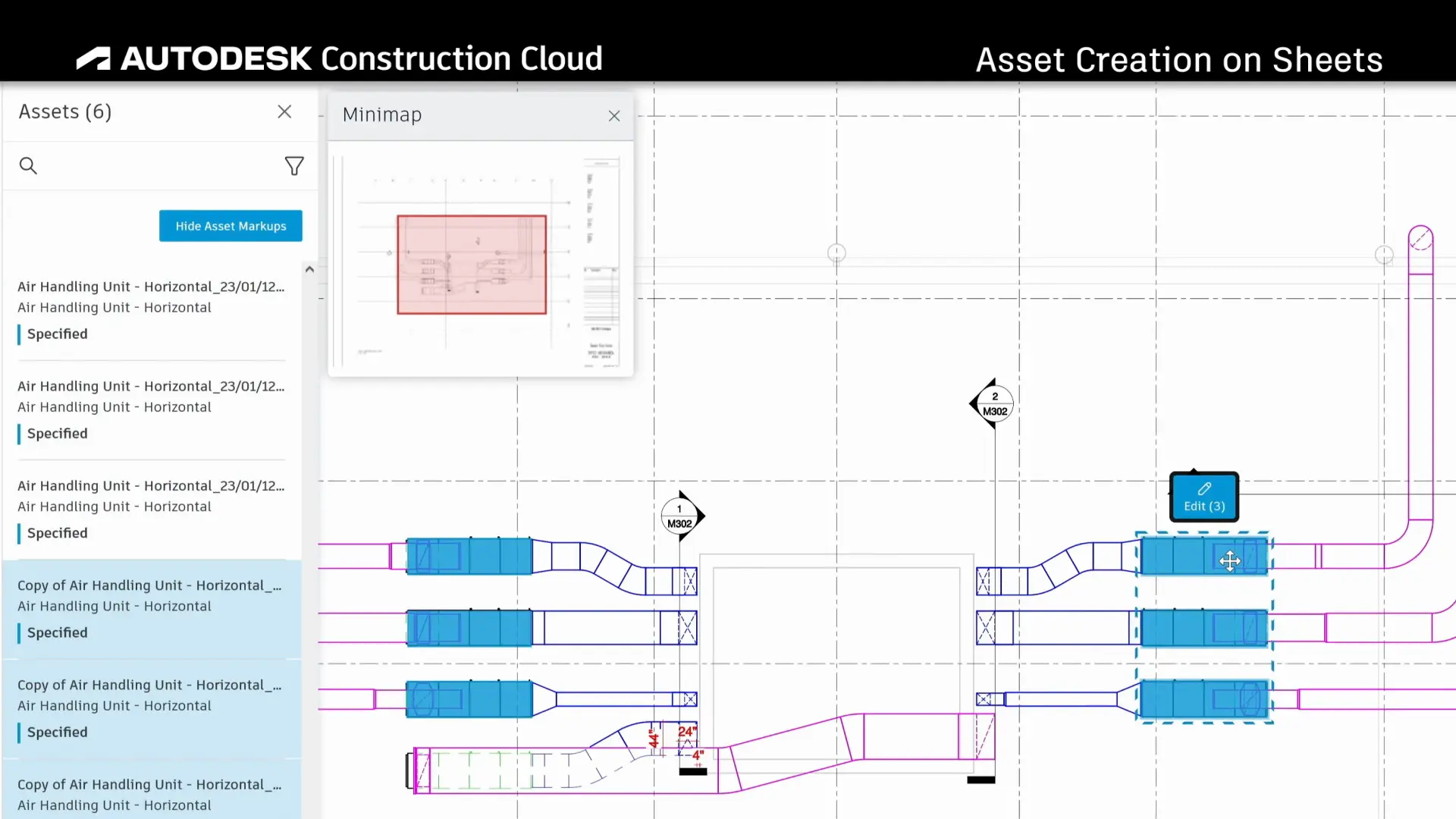1456x819 pixels.
Task: Click bottom-left blue air handling unit markup
Action: (469, 699)
